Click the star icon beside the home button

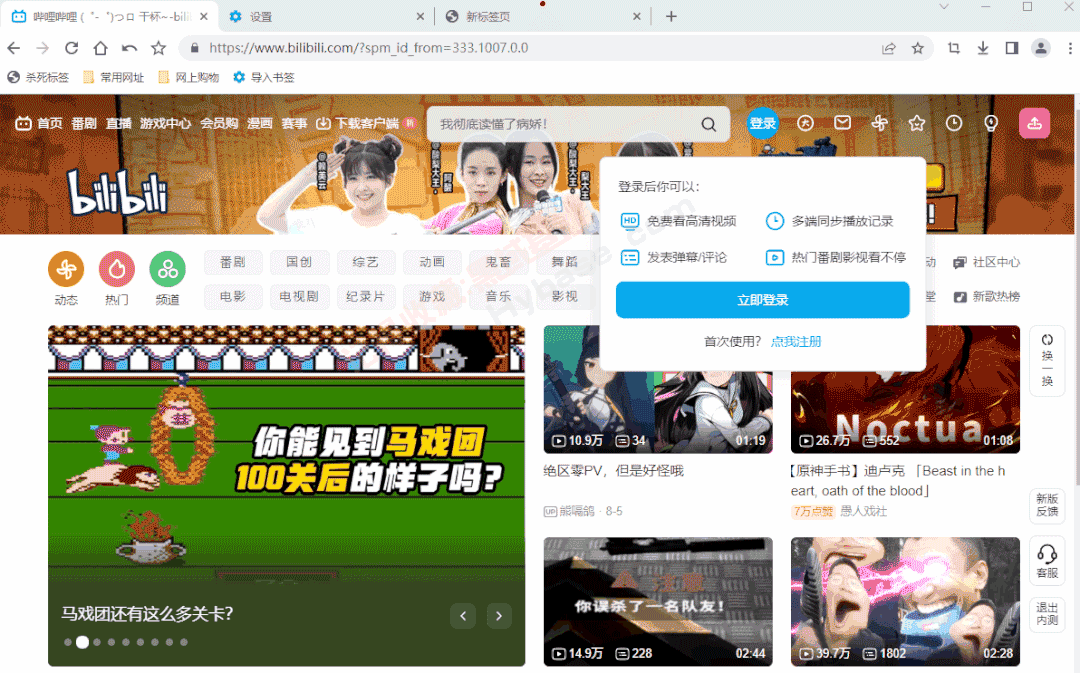[x=158, y=48]
